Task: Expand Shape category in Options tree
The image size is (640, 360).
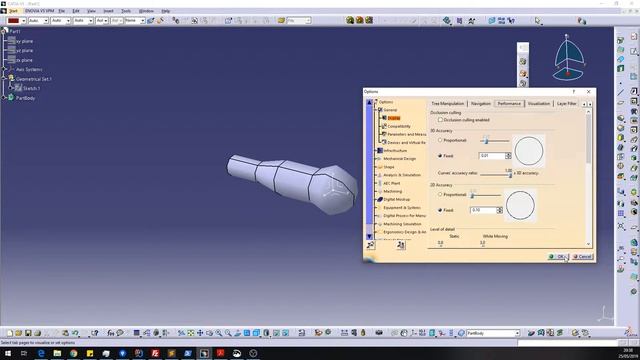Action: click(376, 167)
